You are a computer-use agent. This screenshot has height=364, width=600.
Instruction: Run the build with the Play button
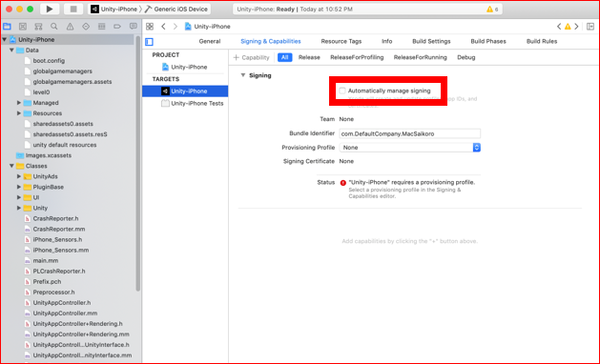pos(49,9)
